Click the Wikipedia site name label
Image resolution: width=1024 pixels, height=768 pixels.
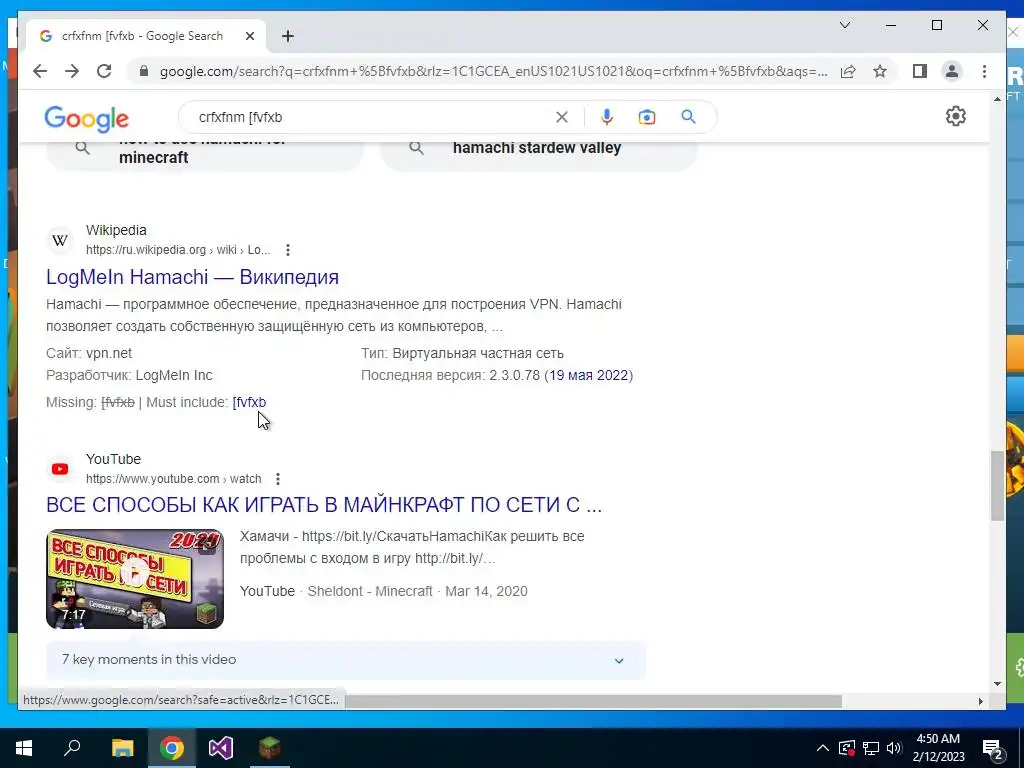pos(116,231)
